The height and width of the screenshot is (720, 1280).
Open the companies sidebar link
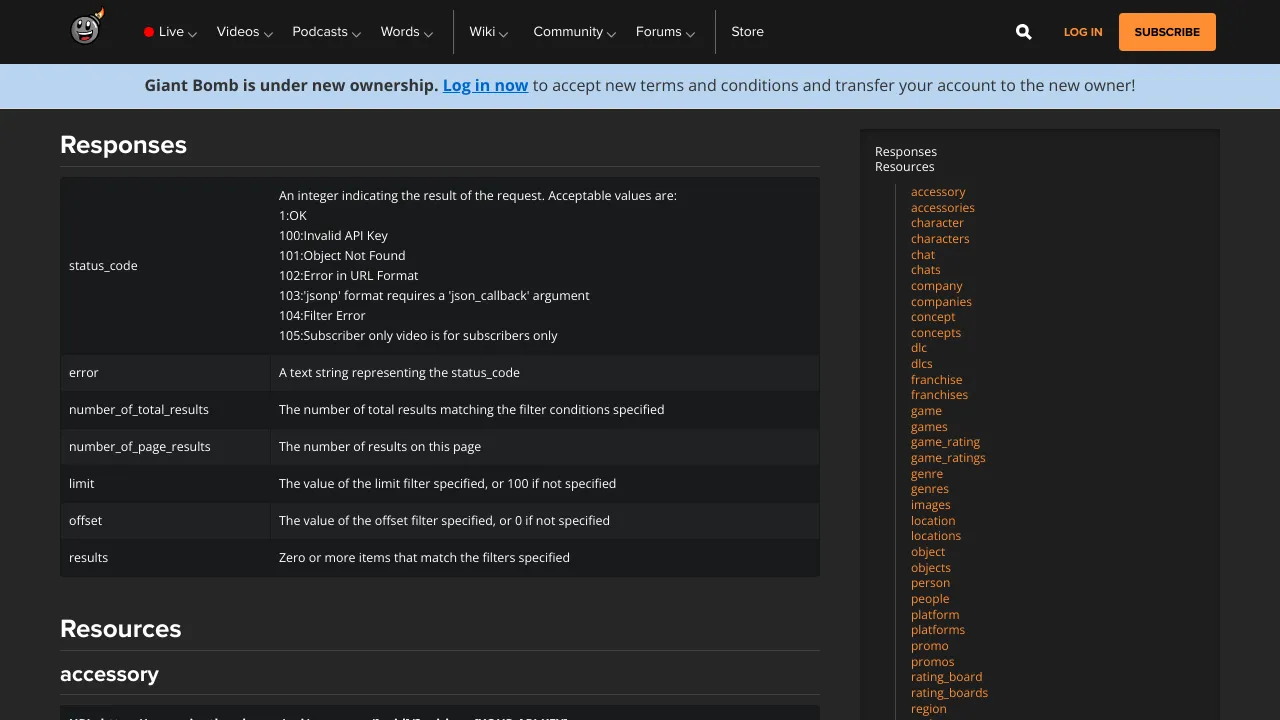[x=941, y=302]
